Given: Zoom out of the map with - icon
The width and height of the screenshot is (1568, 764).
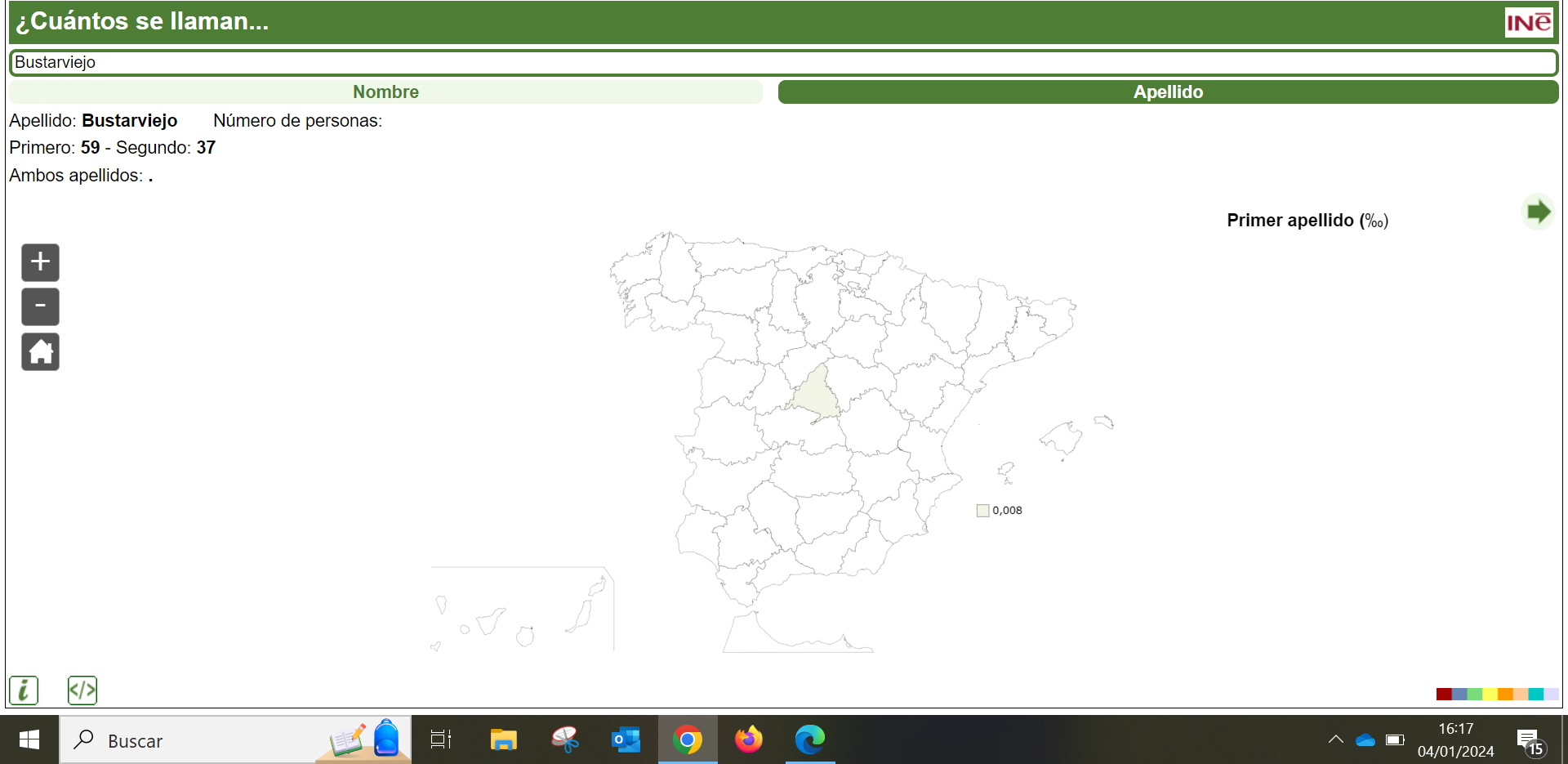Looking at the screenshot, I should 40,306.
